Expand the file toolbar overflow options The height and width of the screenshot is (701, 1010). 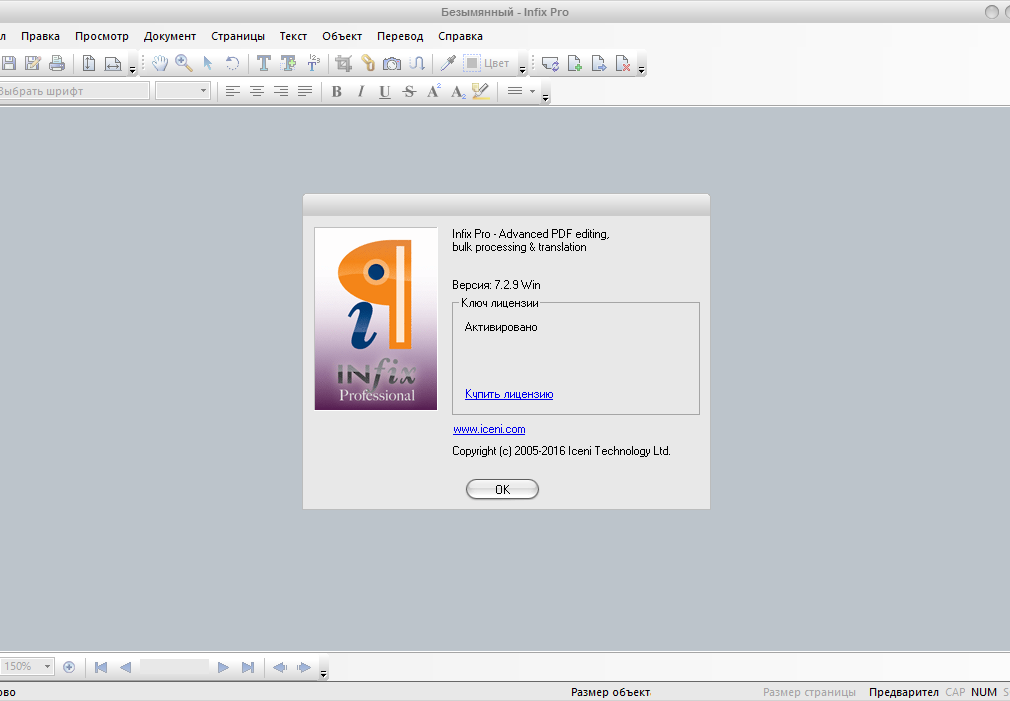[x=132, y=69]
